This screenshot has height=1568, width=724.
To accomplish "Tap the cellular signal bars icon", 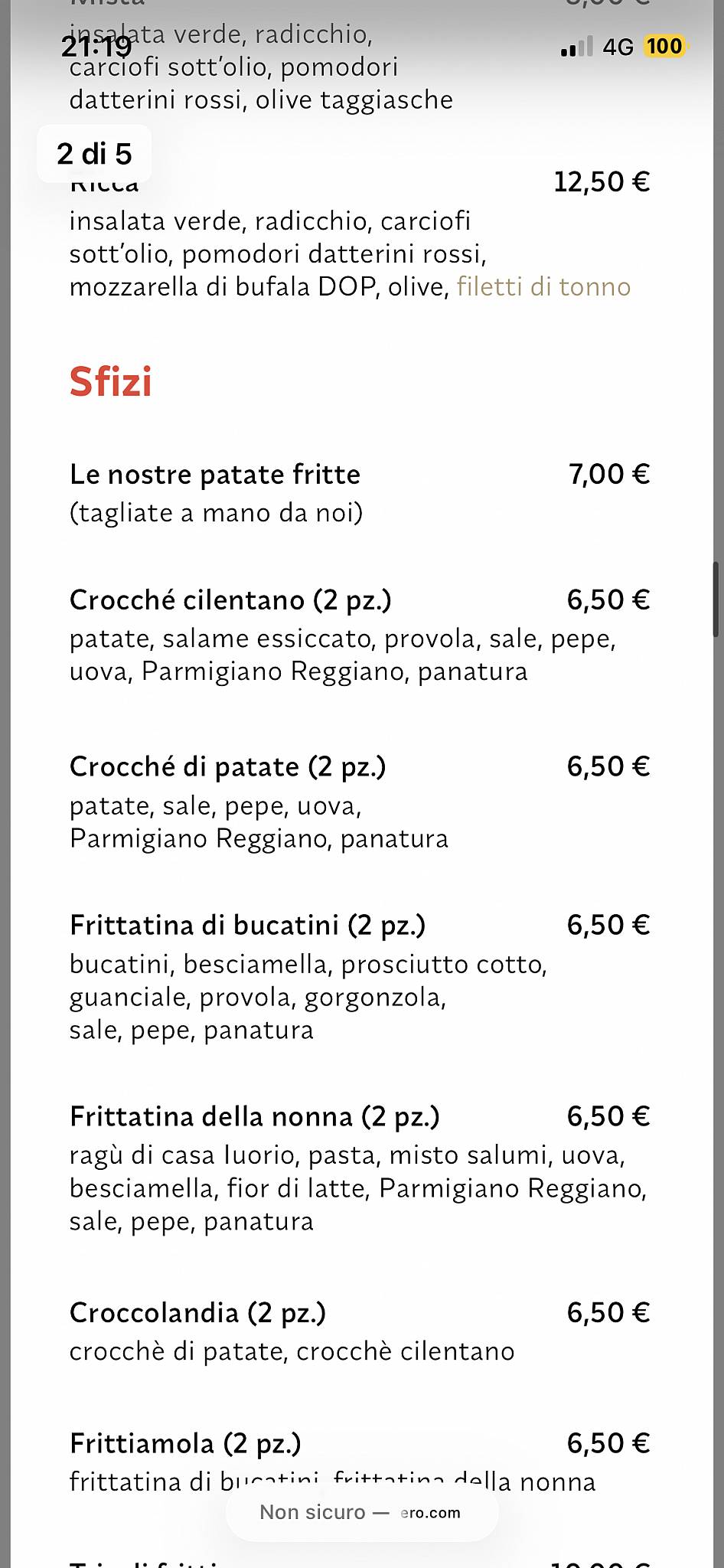I will (576, 47).
